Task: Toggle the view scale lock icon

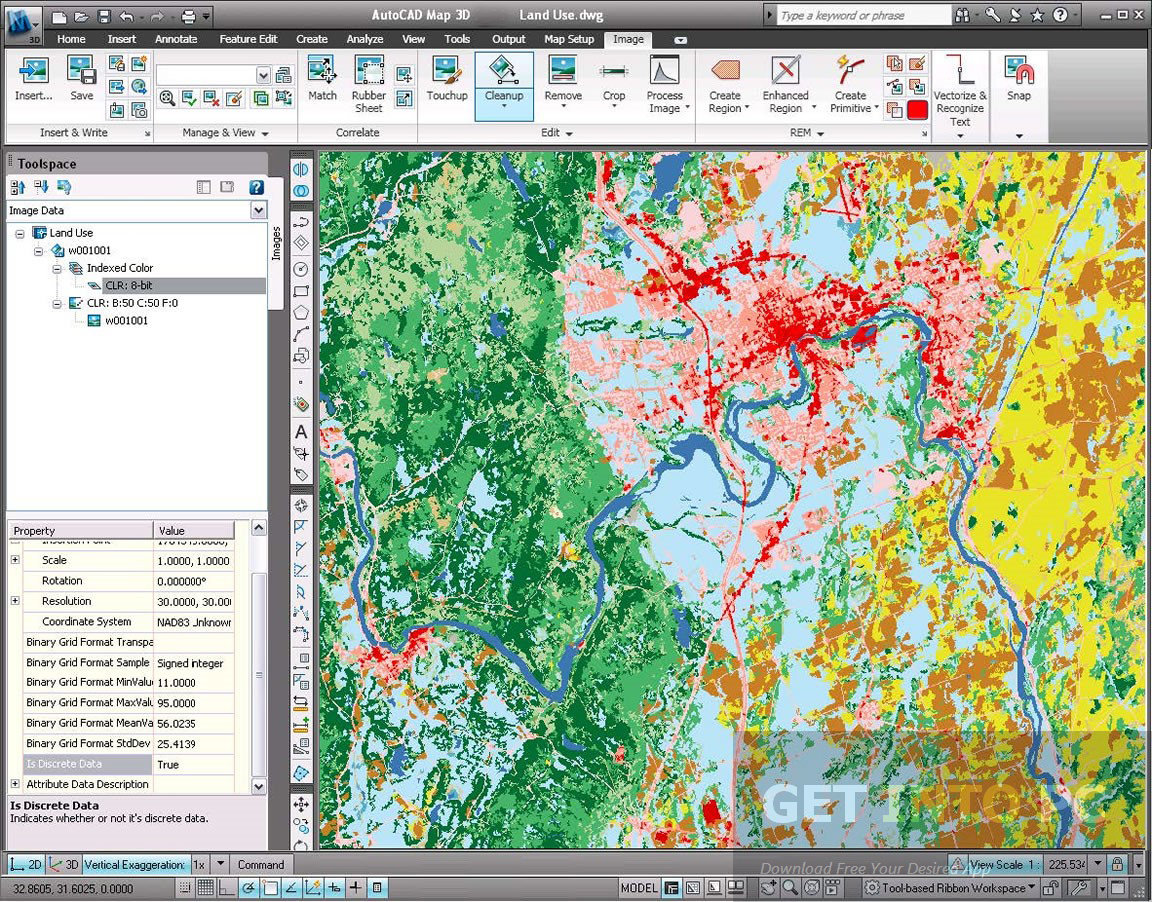Action: tap(1117, 864)
